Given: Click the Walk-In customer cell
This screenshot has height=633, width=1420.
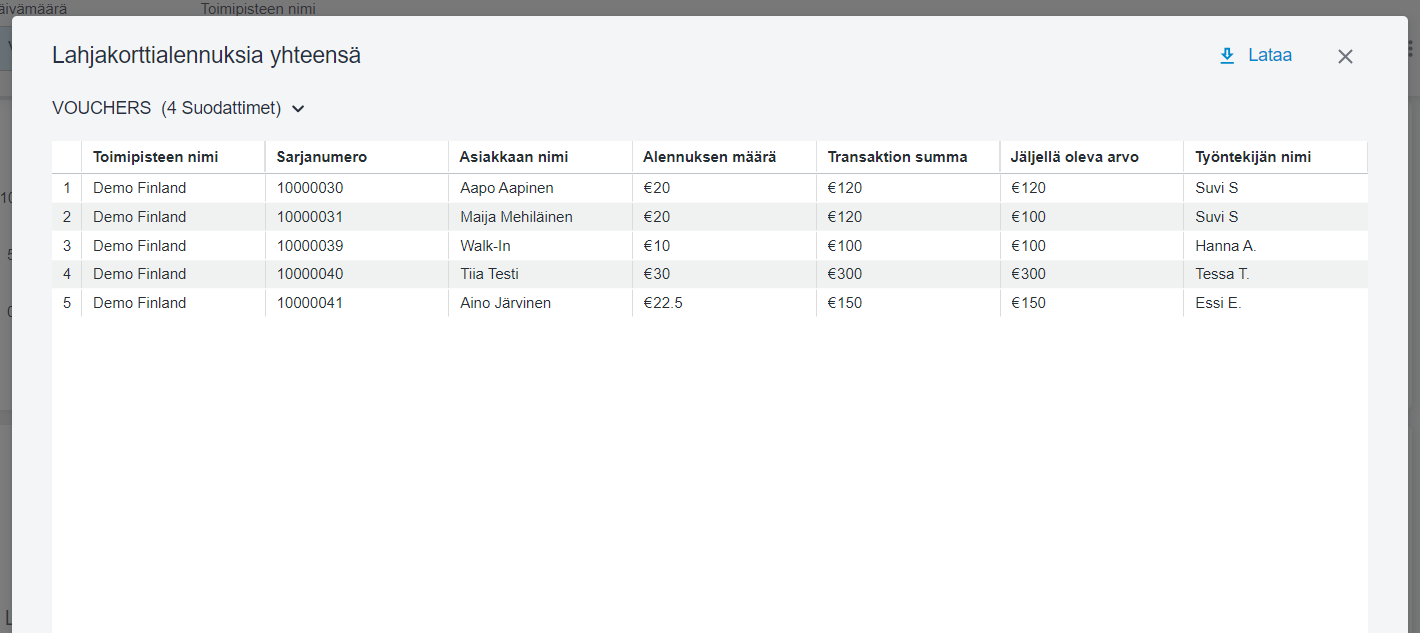Looking at the screenshot, I should click(486, 246).
